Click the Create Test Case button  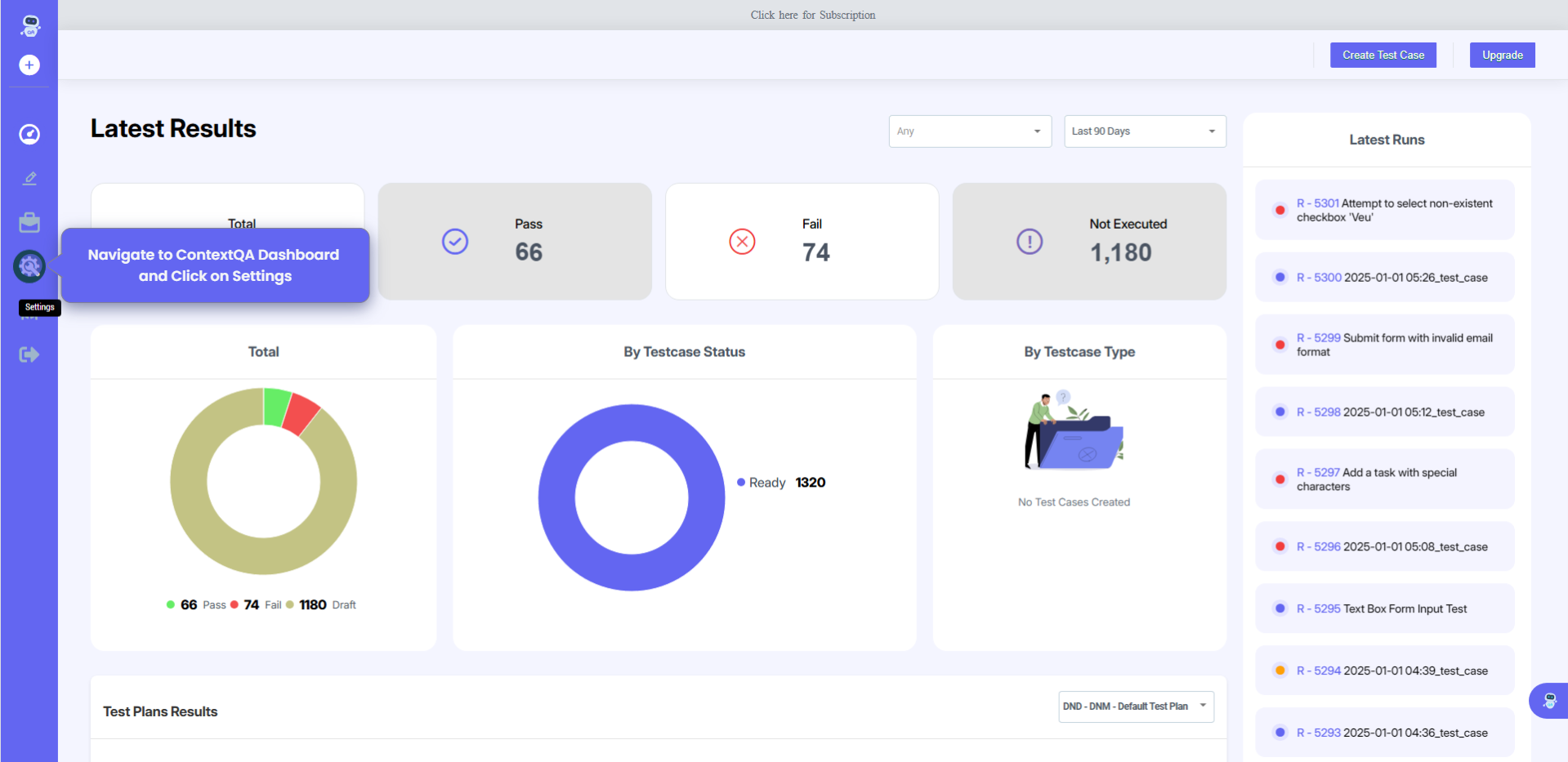[x=1383, y=56]
